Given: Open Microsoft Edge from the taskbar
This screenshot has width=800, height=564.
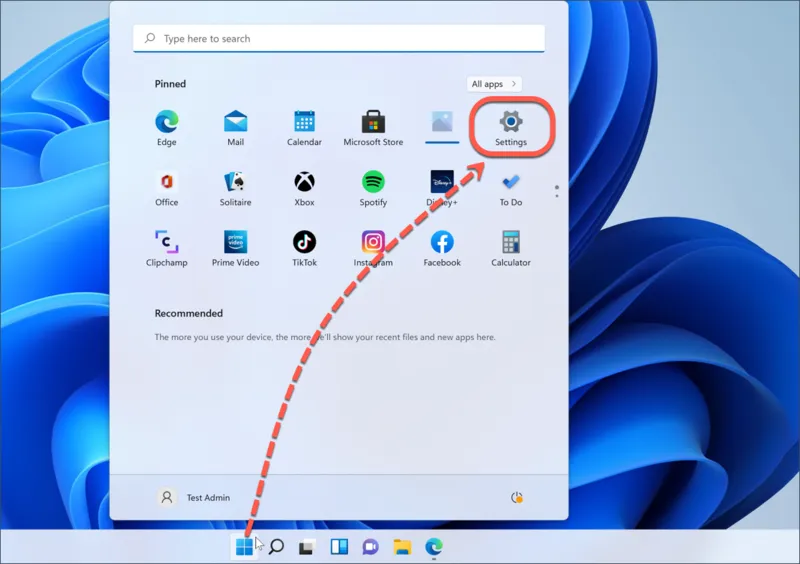Looking at the screenshot, I should 434,547.
